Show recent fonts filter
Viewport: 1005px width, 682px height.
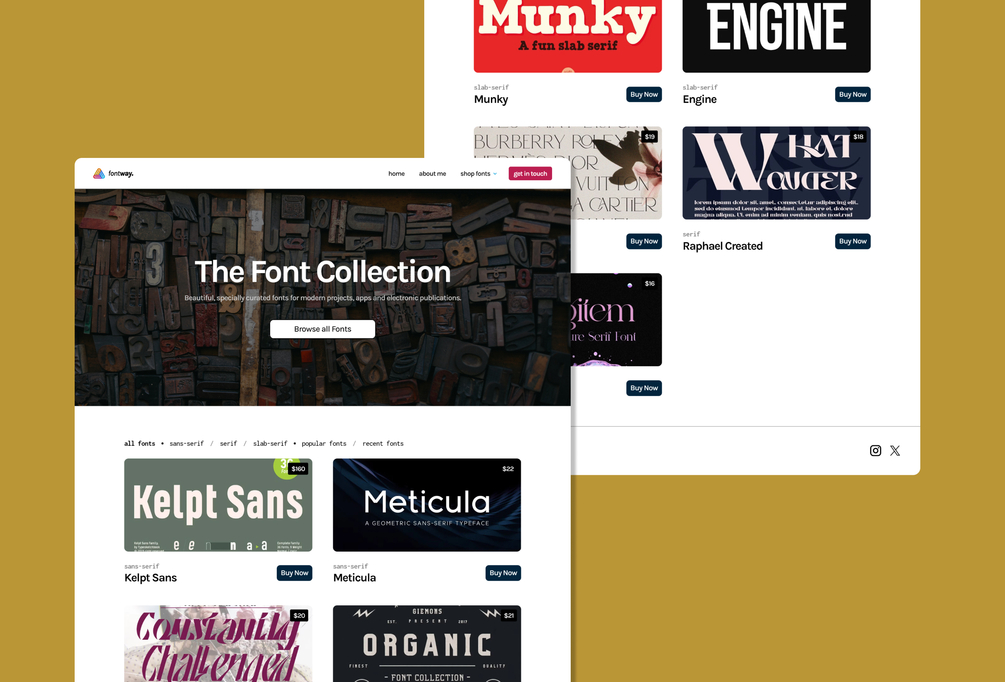(383, 444)
